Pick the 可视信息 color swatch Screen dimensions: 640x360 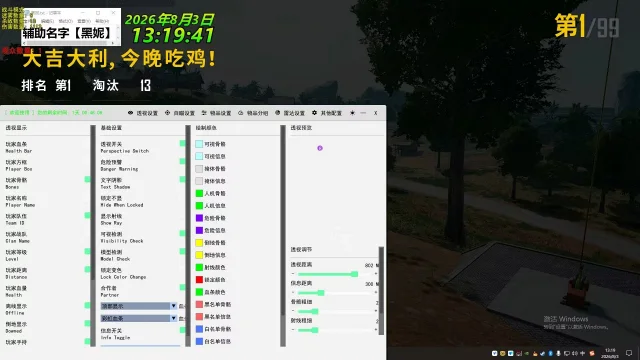[x=199, y=156]
